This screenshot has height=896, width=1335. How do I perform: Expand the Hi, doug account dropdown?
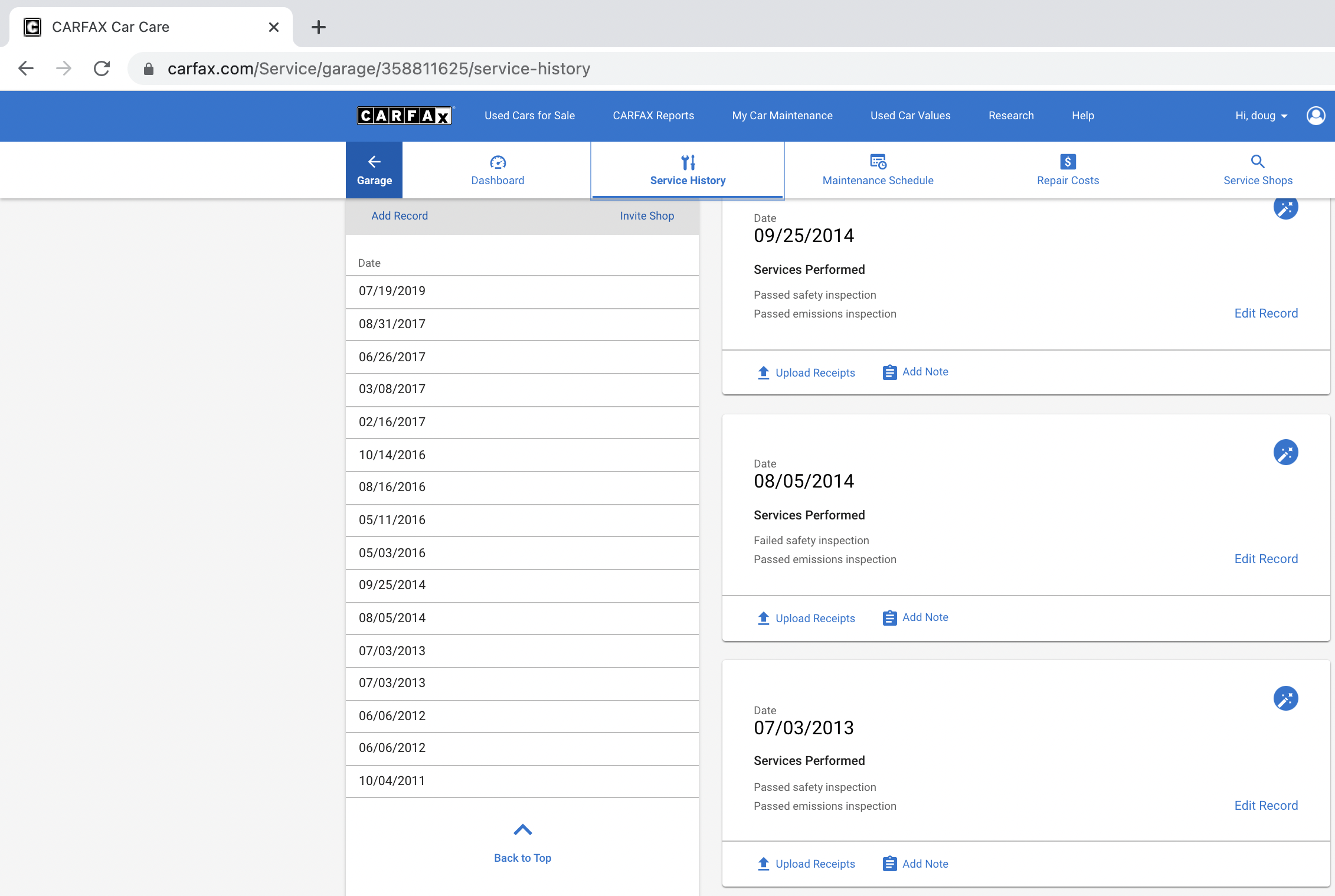(1261, 116)
